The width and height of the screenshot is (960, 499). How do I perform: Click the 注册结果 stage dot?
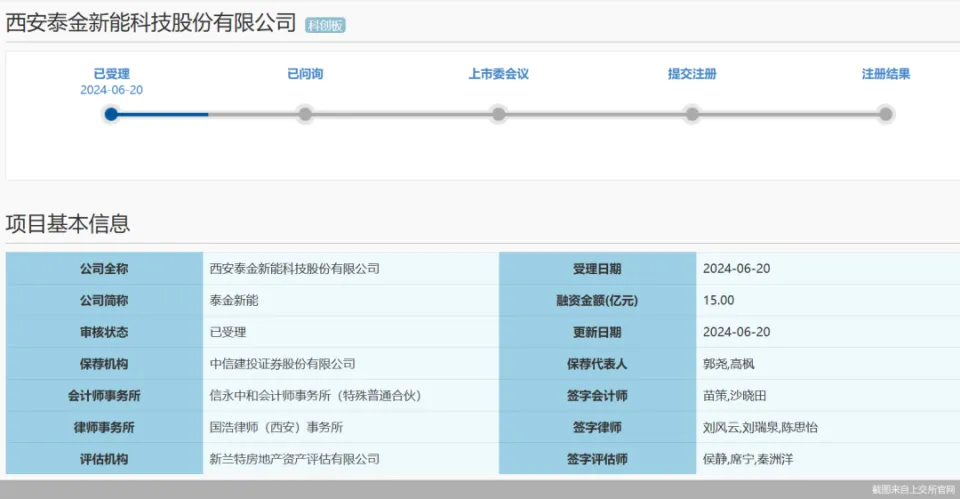pyautogui.click(x=885, y=114)
